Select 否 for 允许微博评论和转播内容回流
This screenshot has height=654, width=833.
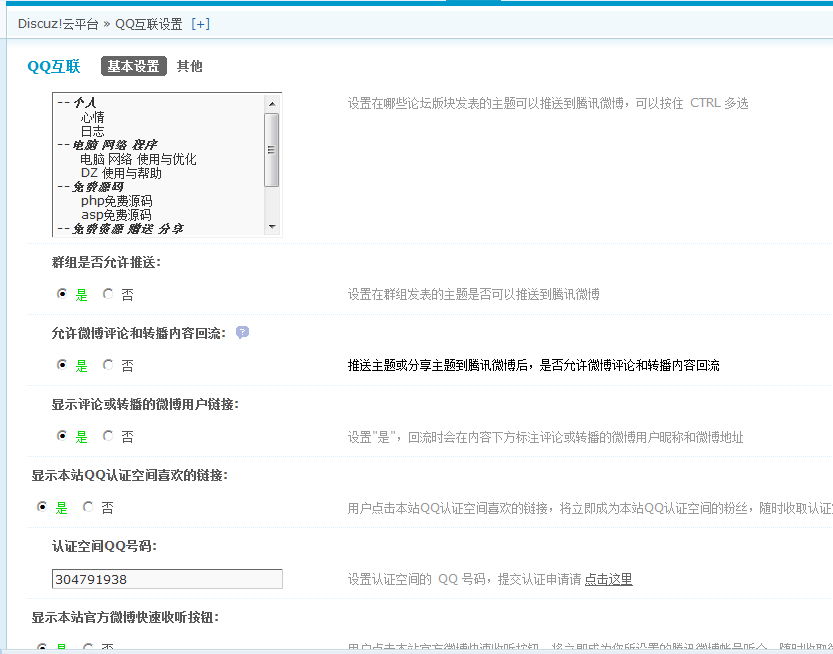(108, 364)
